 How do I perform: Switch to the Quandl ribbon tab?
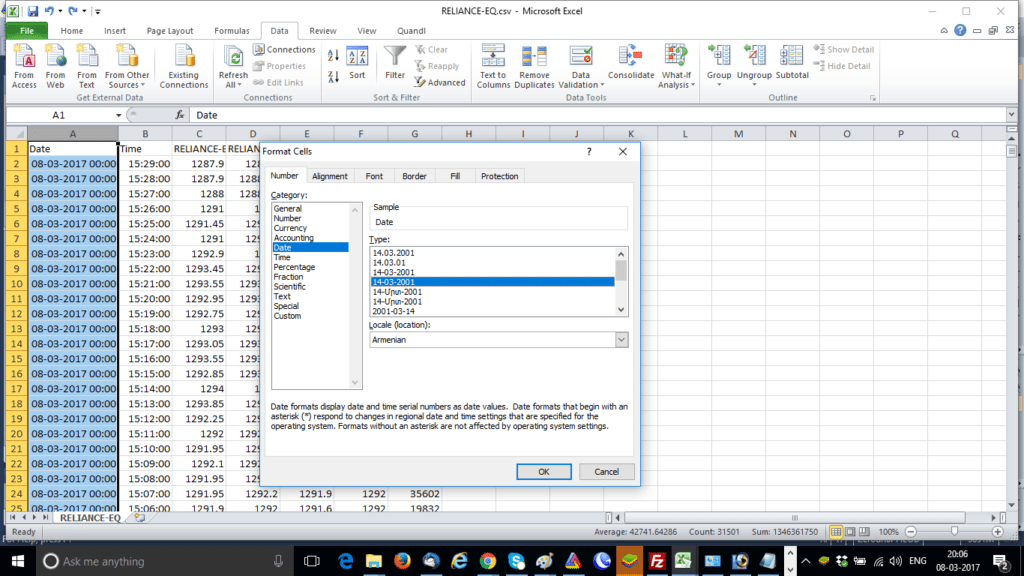pos(410,30)
